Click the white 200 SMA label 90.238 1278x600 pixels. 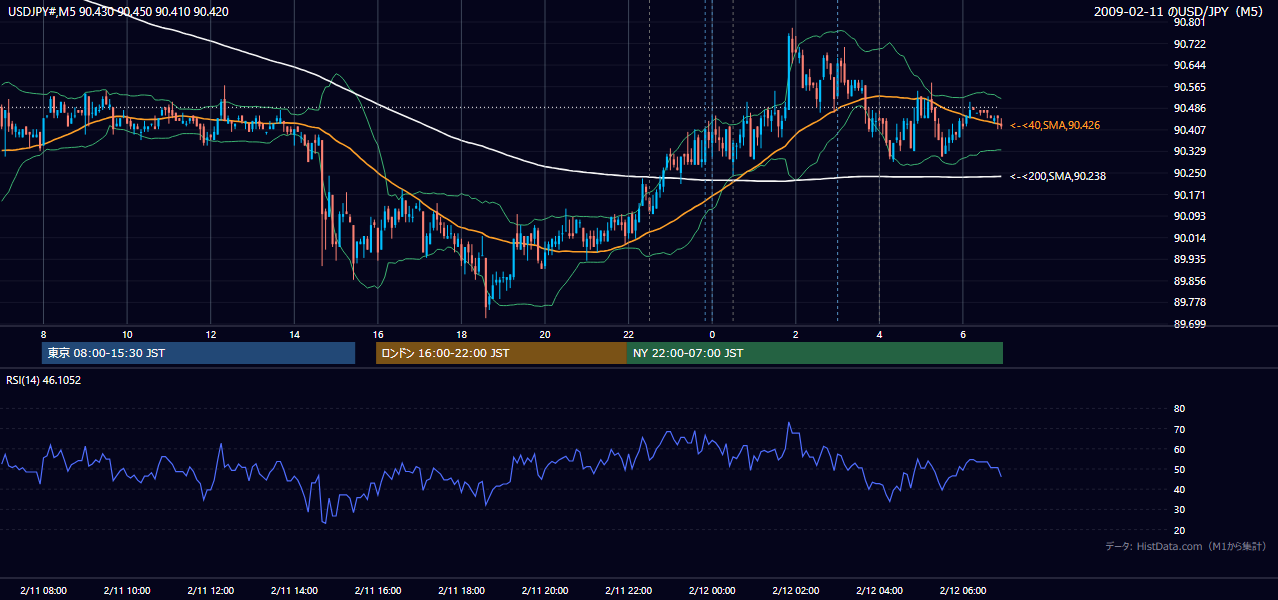tap(1058, 176)
